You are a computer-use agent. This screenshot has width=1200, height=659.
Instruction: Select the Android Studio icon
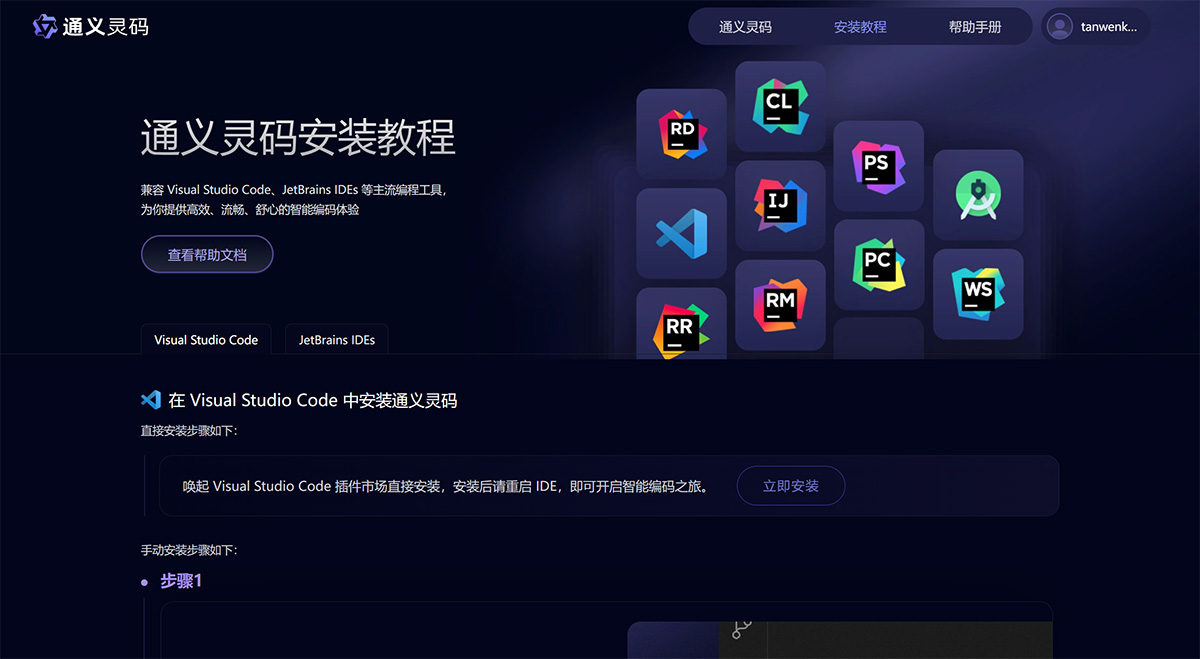click(x=977, y=195)
